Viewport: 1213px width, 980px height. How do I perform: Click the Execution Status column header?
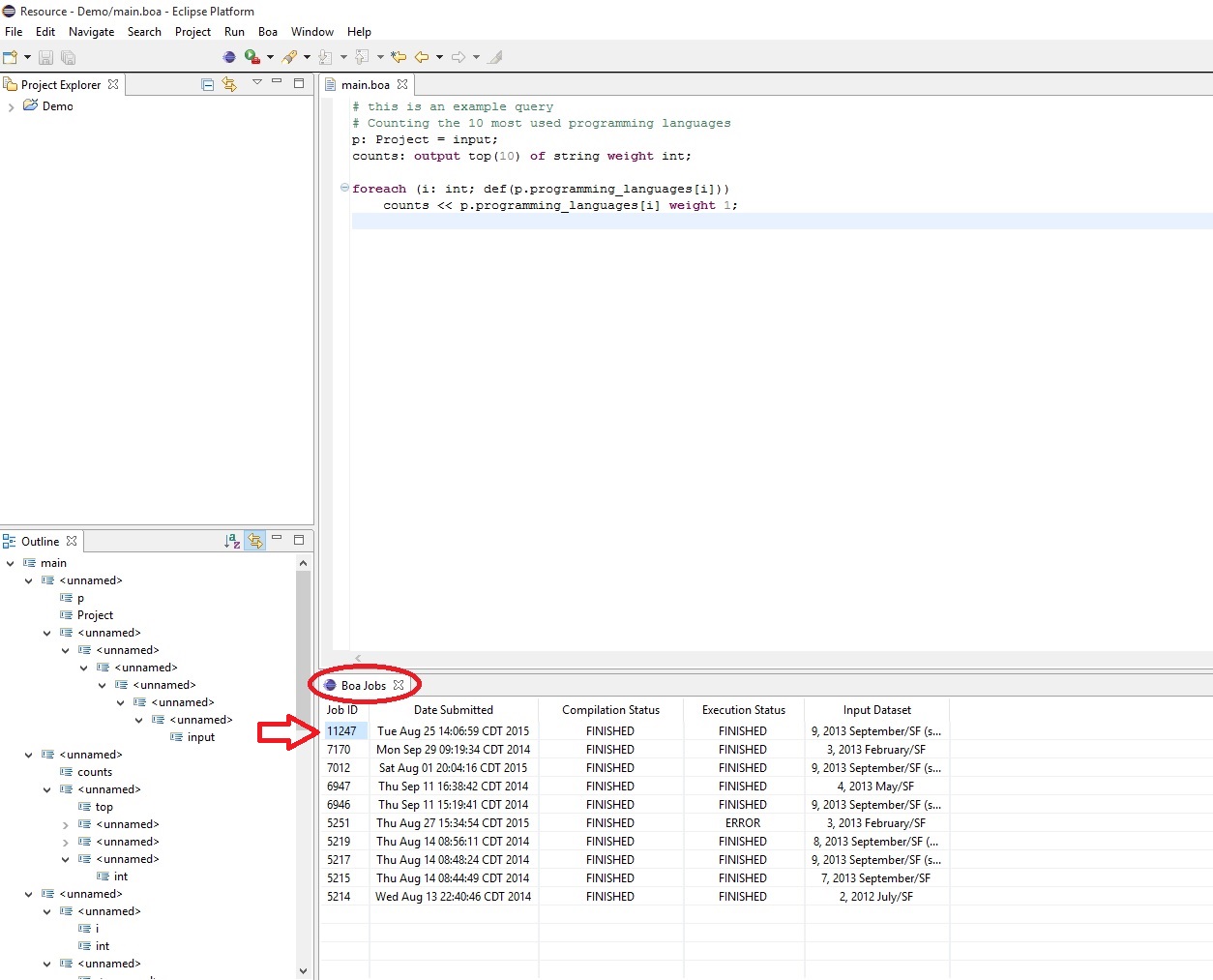tap(743, 710)
